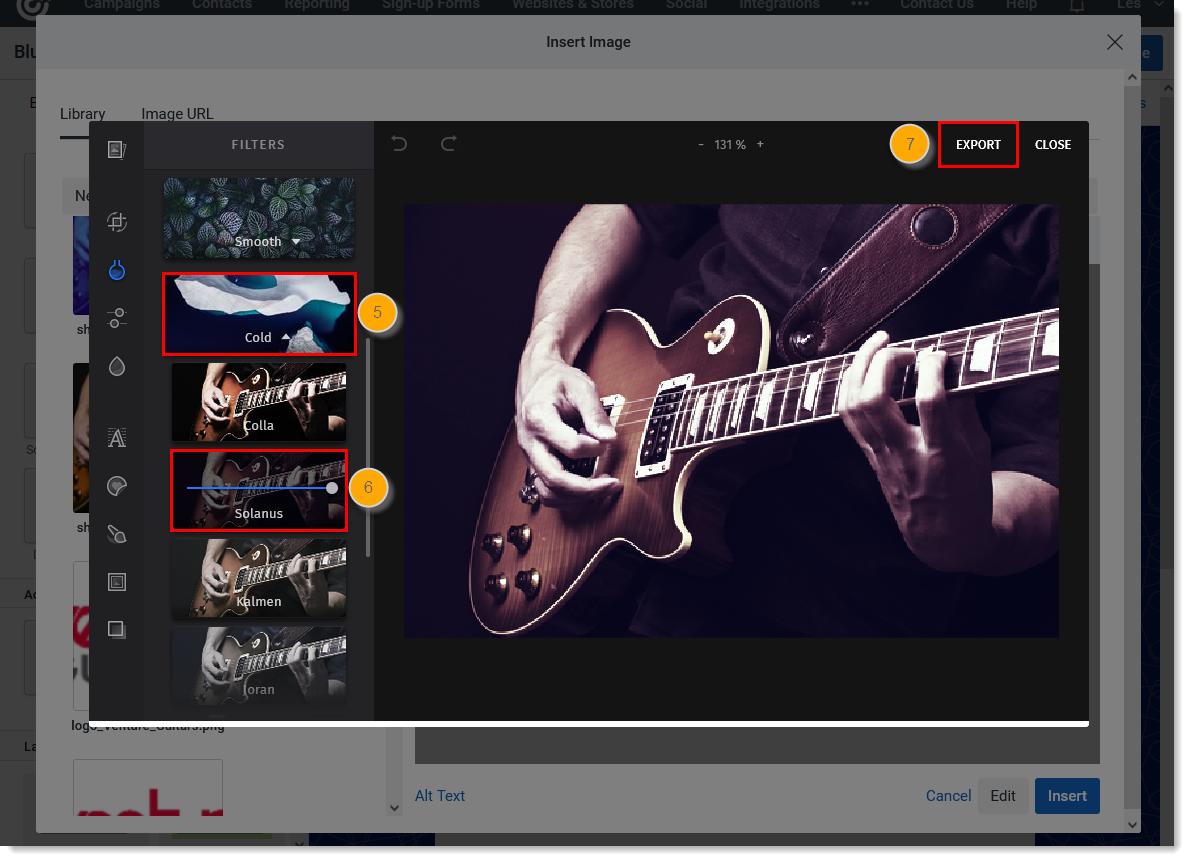The width and height of the screenshot is (1189, 861).
Task: Select the Stickers tool
Action: point(117,487)
